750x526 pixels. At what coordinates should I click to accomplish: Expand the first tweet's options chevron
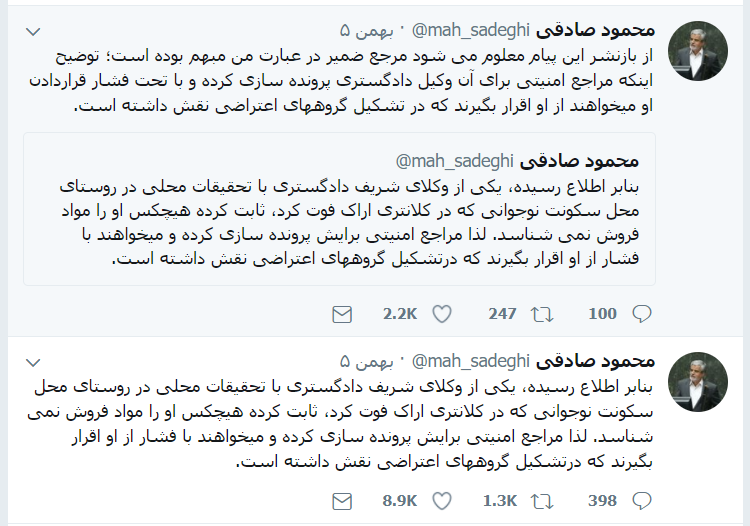pyautogui.click(x=32, y=25)
